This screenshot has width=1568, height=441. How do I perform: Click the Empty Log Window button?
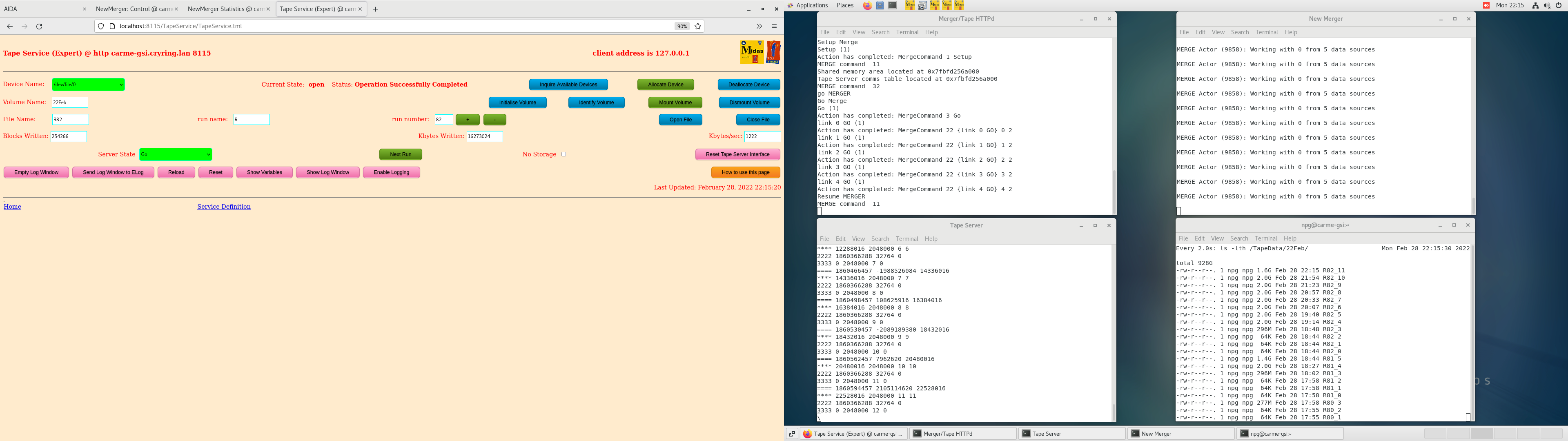coord(36,172)
